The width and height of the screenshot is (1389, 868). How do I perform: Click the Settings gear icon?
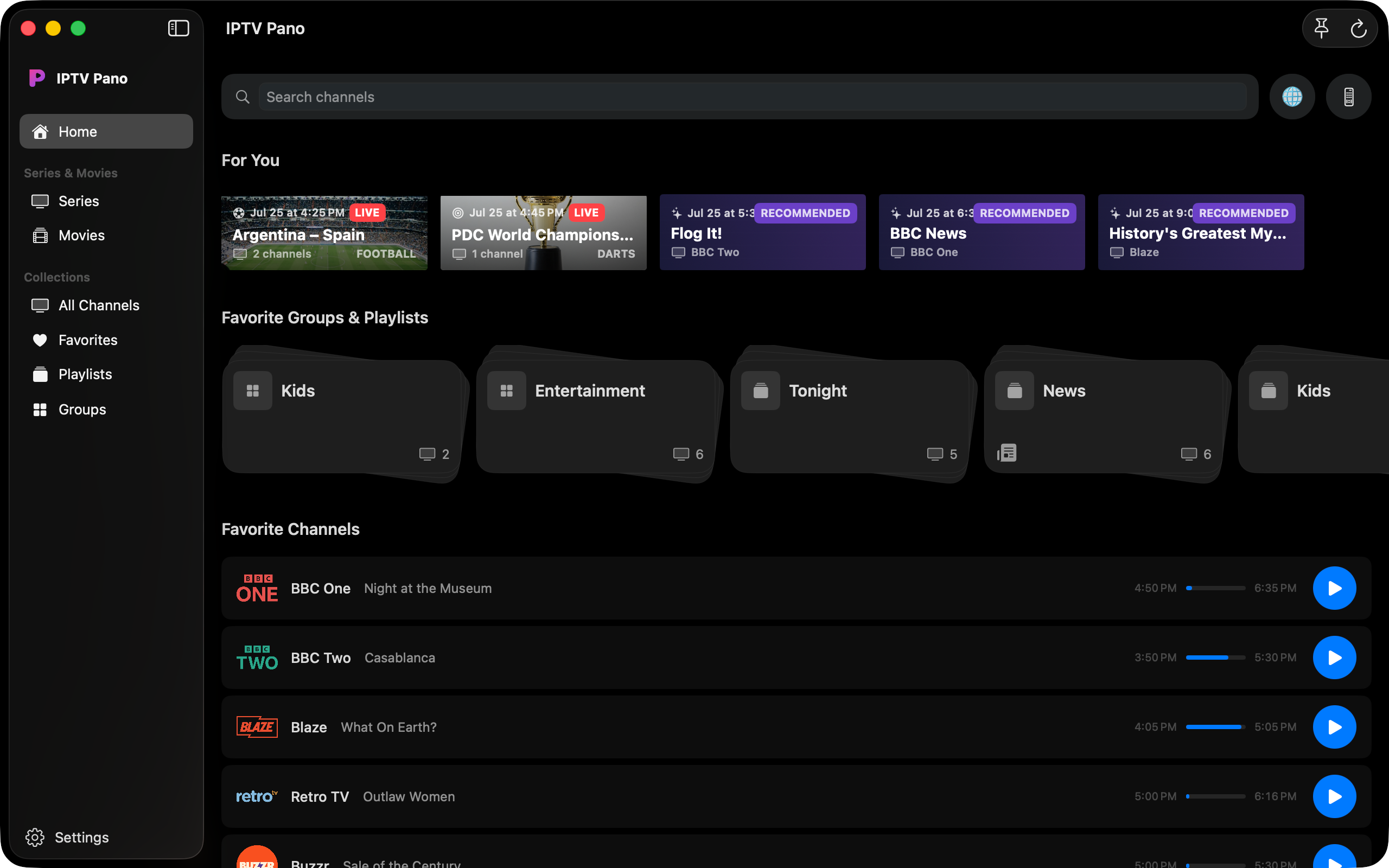point(35,837)
